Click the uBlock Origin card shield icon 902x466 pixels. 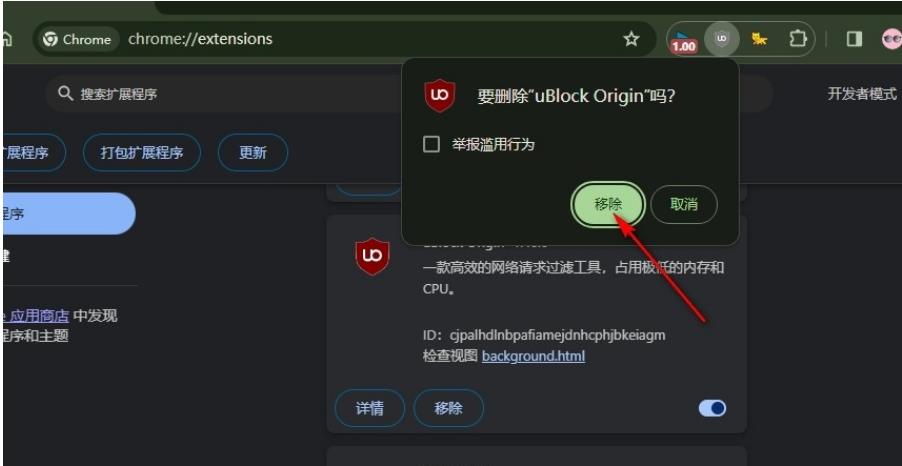[372, 256]
